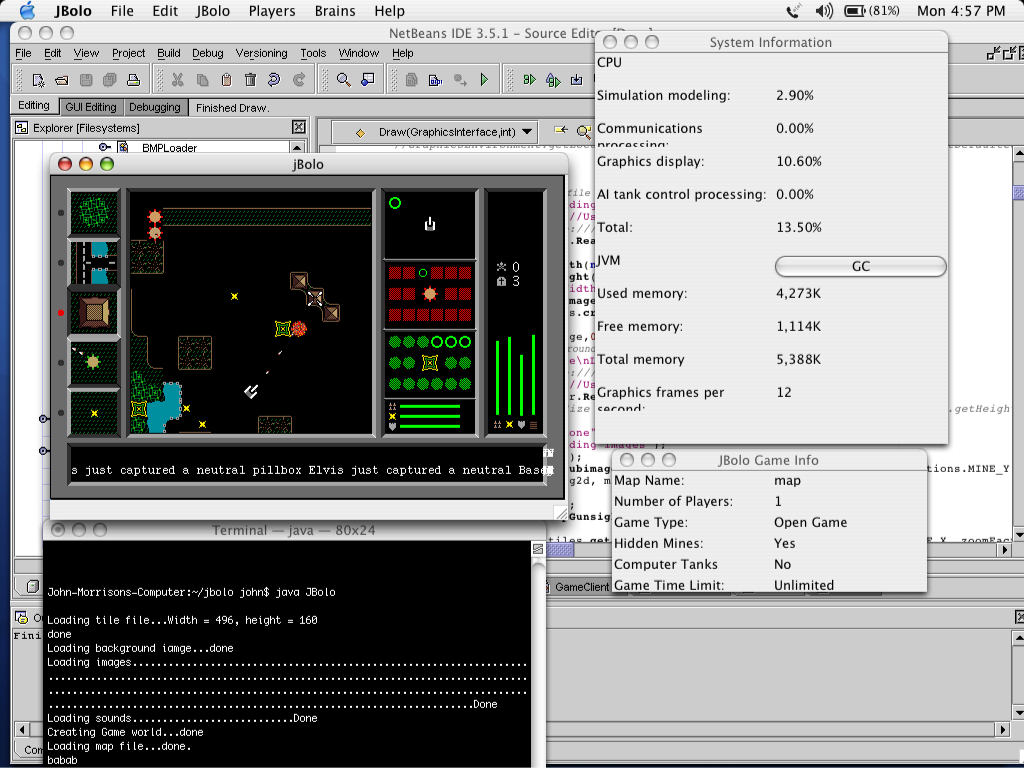
Task: Toggle the radio dot beside the forest tile
Action: pyautogui.click(x=61, y=213)
